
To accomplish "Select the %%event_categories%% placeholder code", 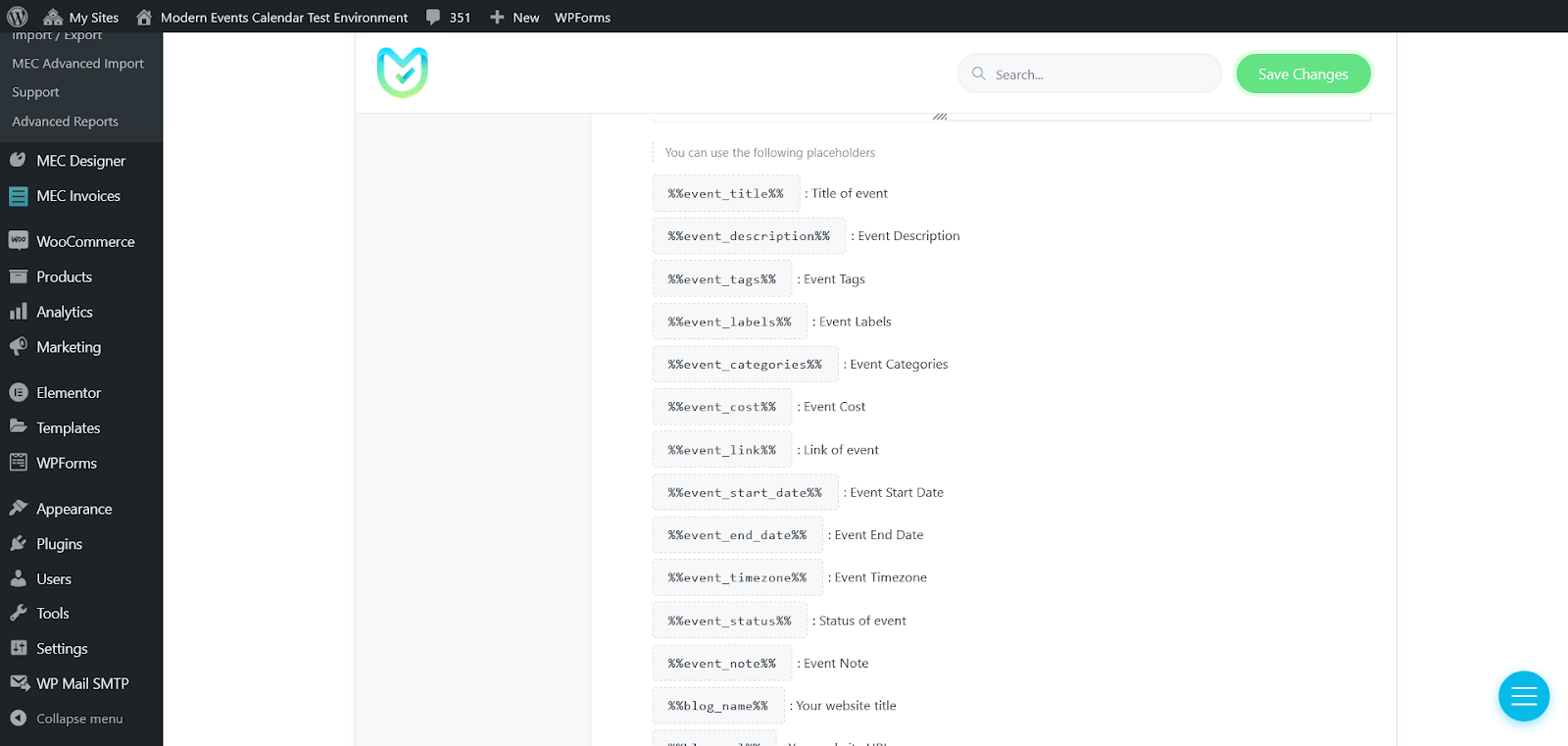I will tap(746, 364).
